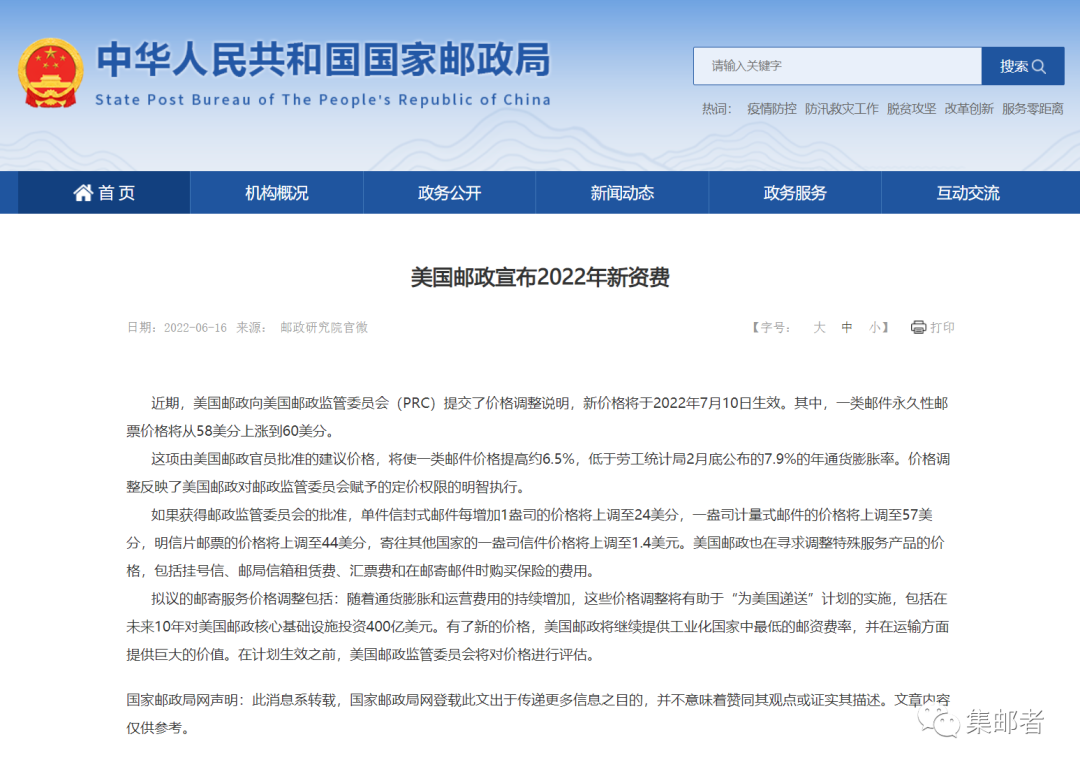Select the 政务服务 menu item
This screenshot has height=769, width=1080.
[x=795, y=193]
